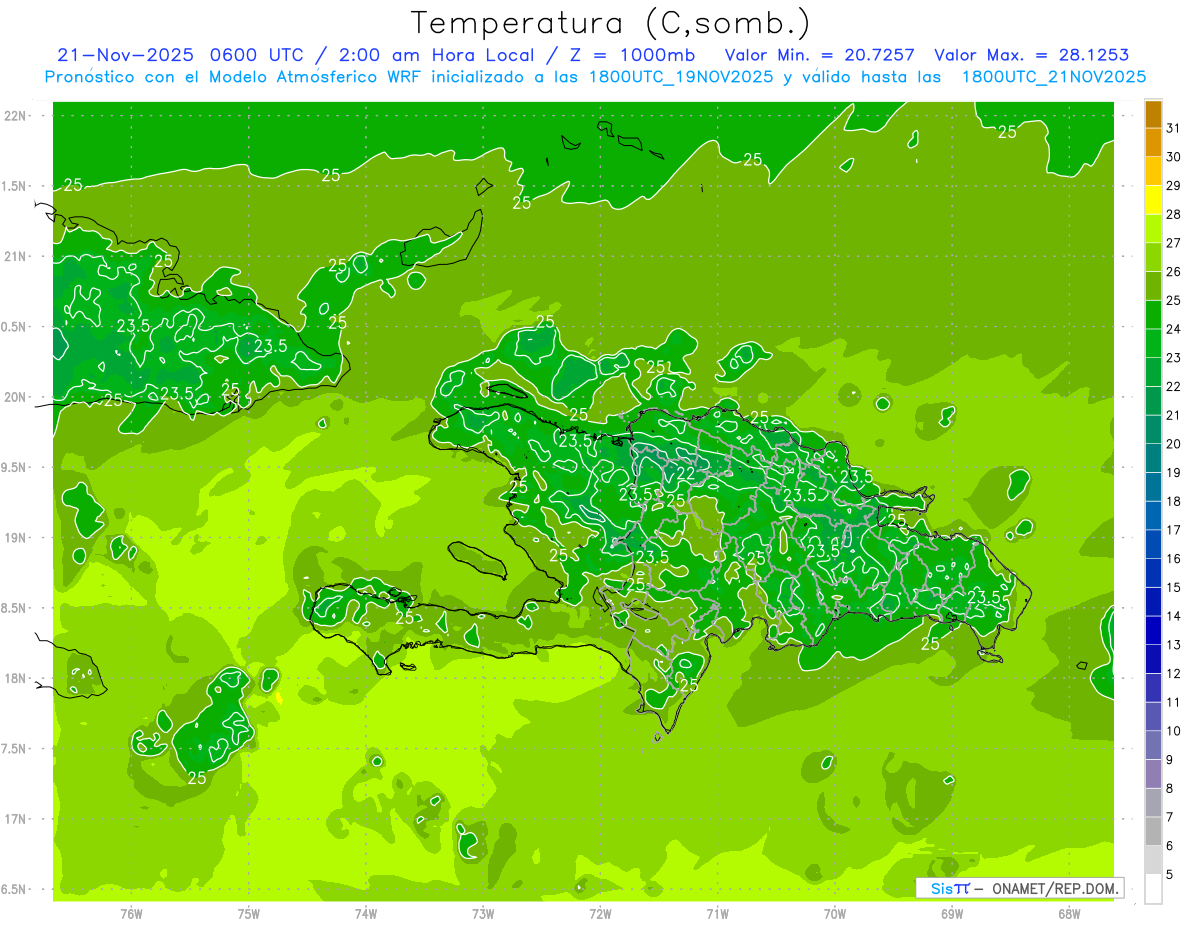This screenshot has height=927, width=1200.
Task: Click the color-scale value "6"
Action: pyautogui.click(x=1170, y=846)
